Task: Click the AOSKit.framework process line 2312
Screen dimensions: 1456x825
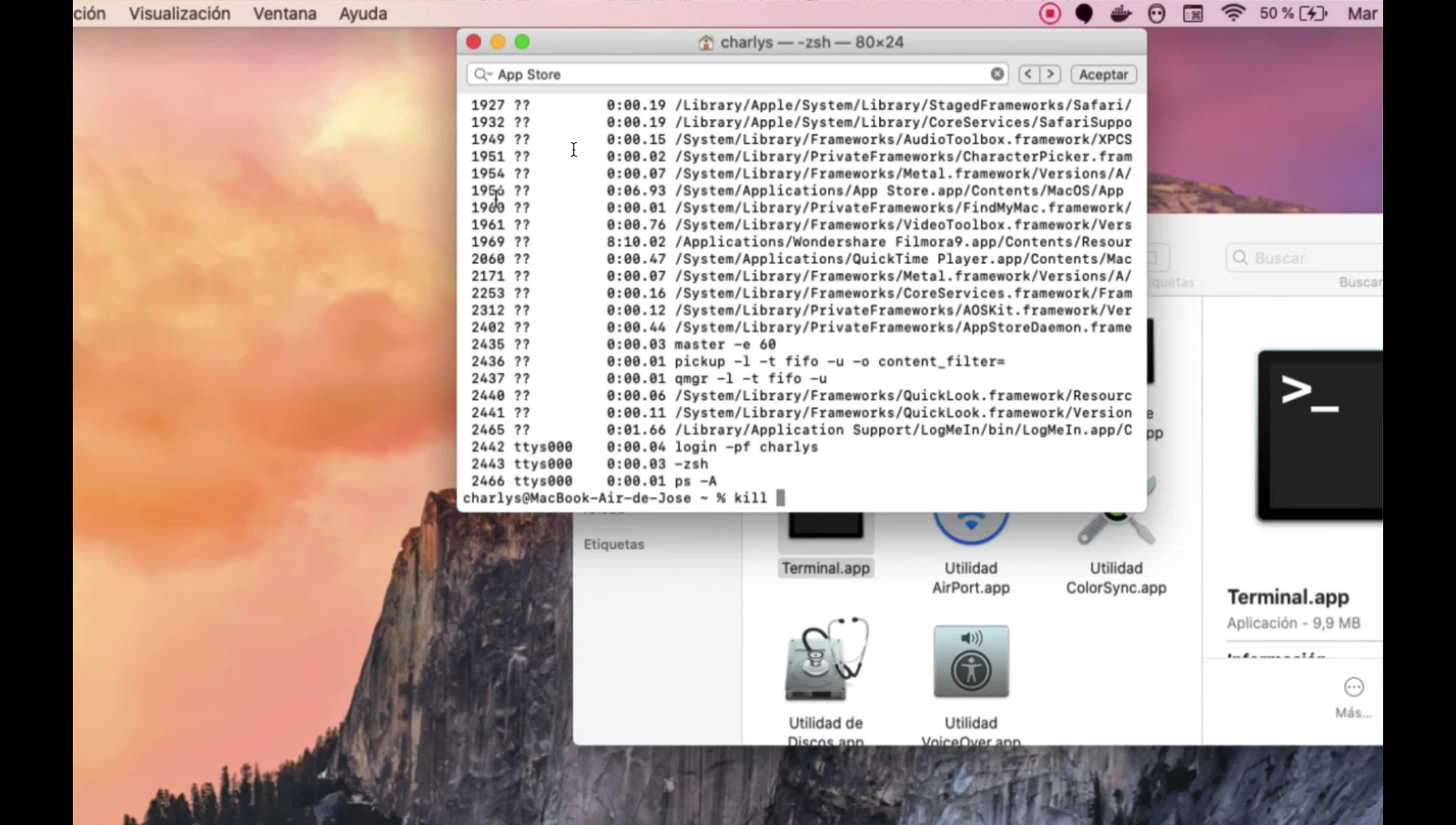Action: pyautogui.click(x=801, y=310)
